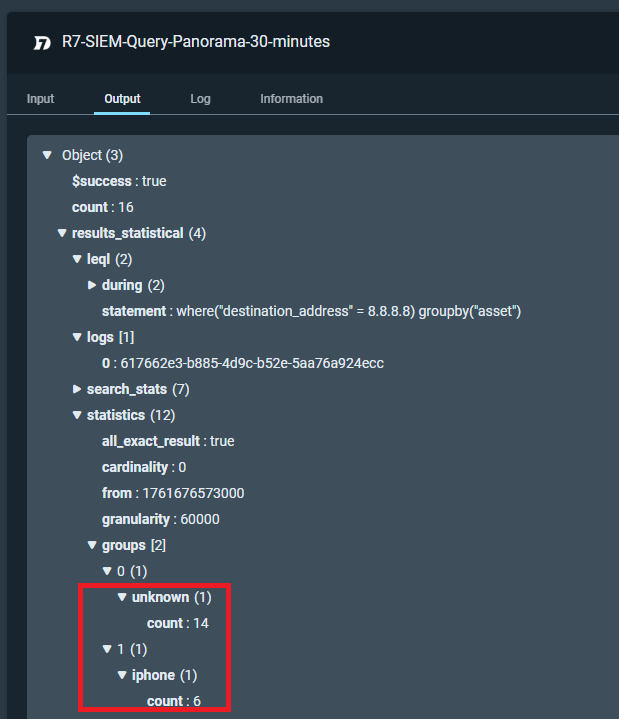Open the Log tab
The image size is (619, 719).
(200, 99)
